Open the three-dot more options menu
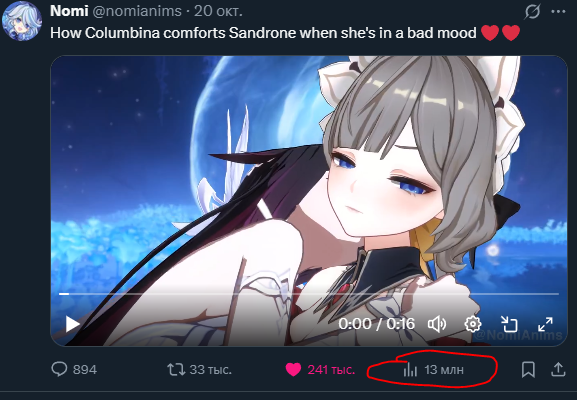The height and width of the screenshot is (400, 577). (x=558, y=12)
